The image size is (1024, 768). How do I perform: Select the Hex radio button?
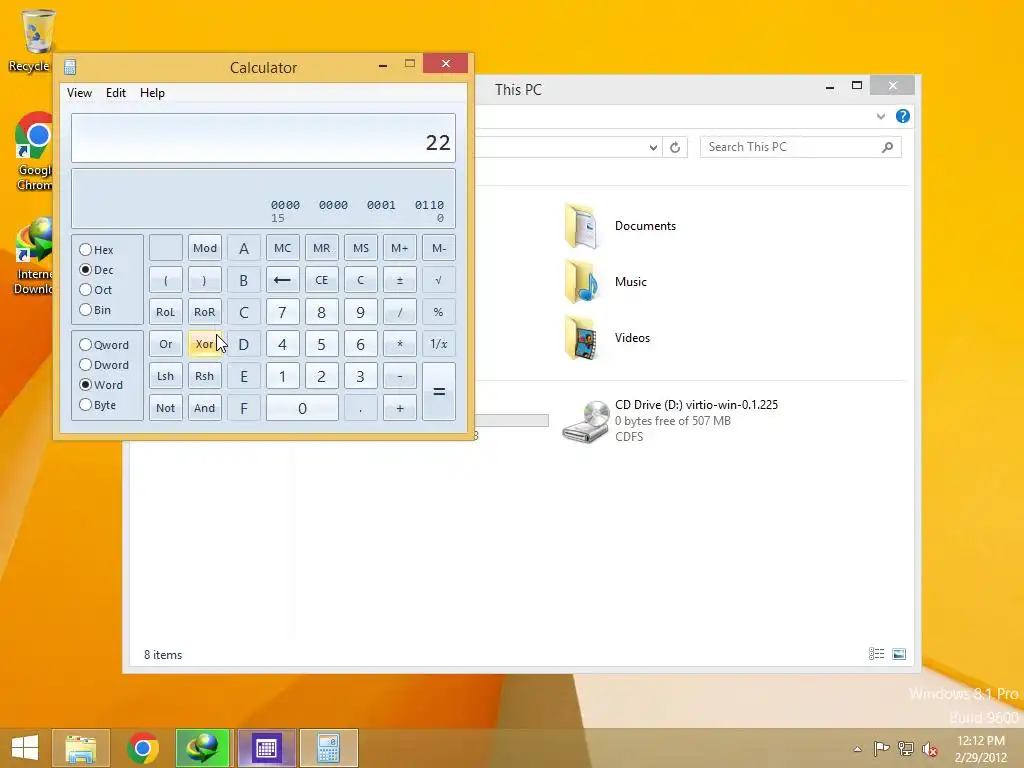click(85, 249)
